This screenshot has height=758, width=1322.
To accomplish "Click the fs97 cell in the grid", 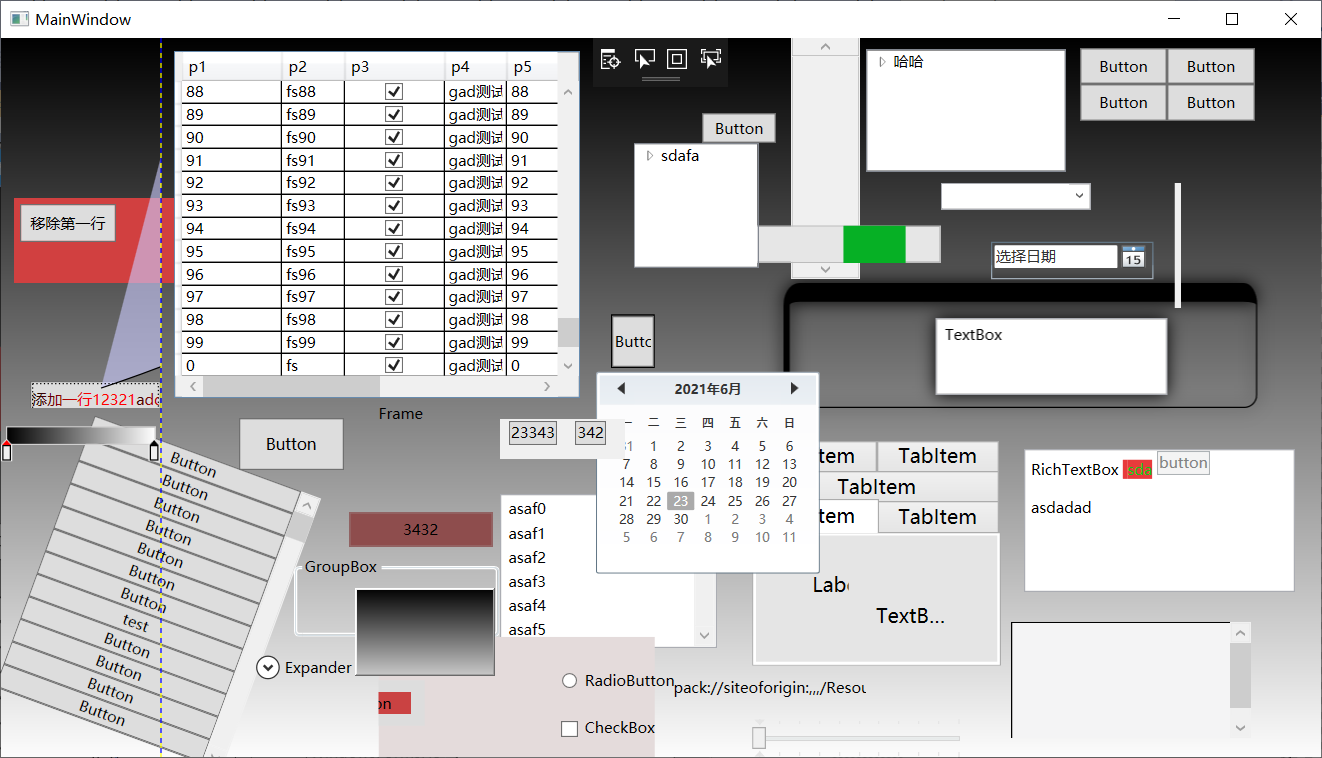I will click(313, 297).
